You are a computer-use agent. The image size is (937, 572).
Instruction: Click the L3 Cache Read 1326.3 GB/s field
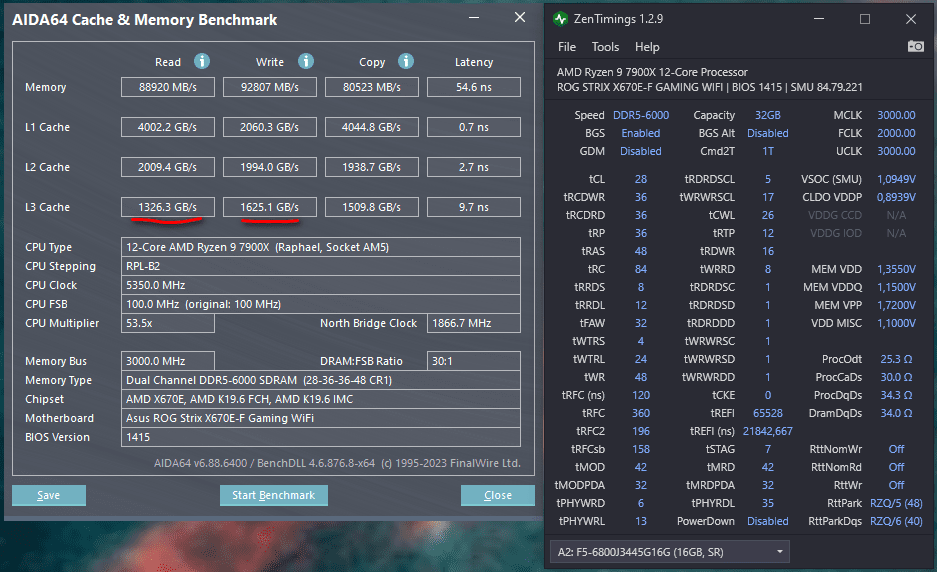pyautogui.click(x=168, y=207)
